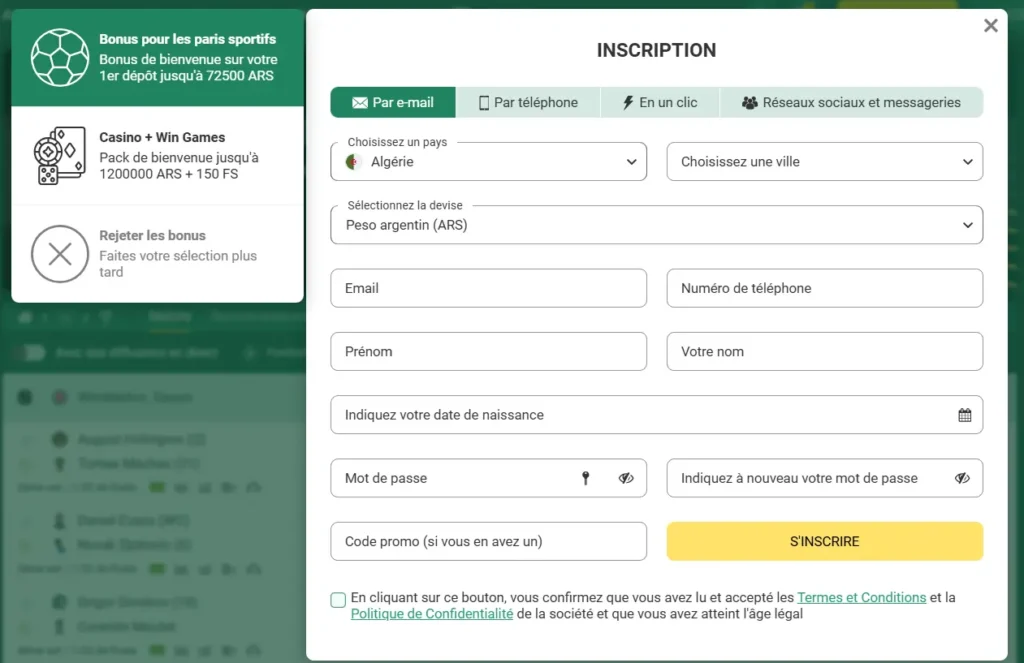
Task: Open the Choisissez un pays dropdown
Action: tap(488, 161)
